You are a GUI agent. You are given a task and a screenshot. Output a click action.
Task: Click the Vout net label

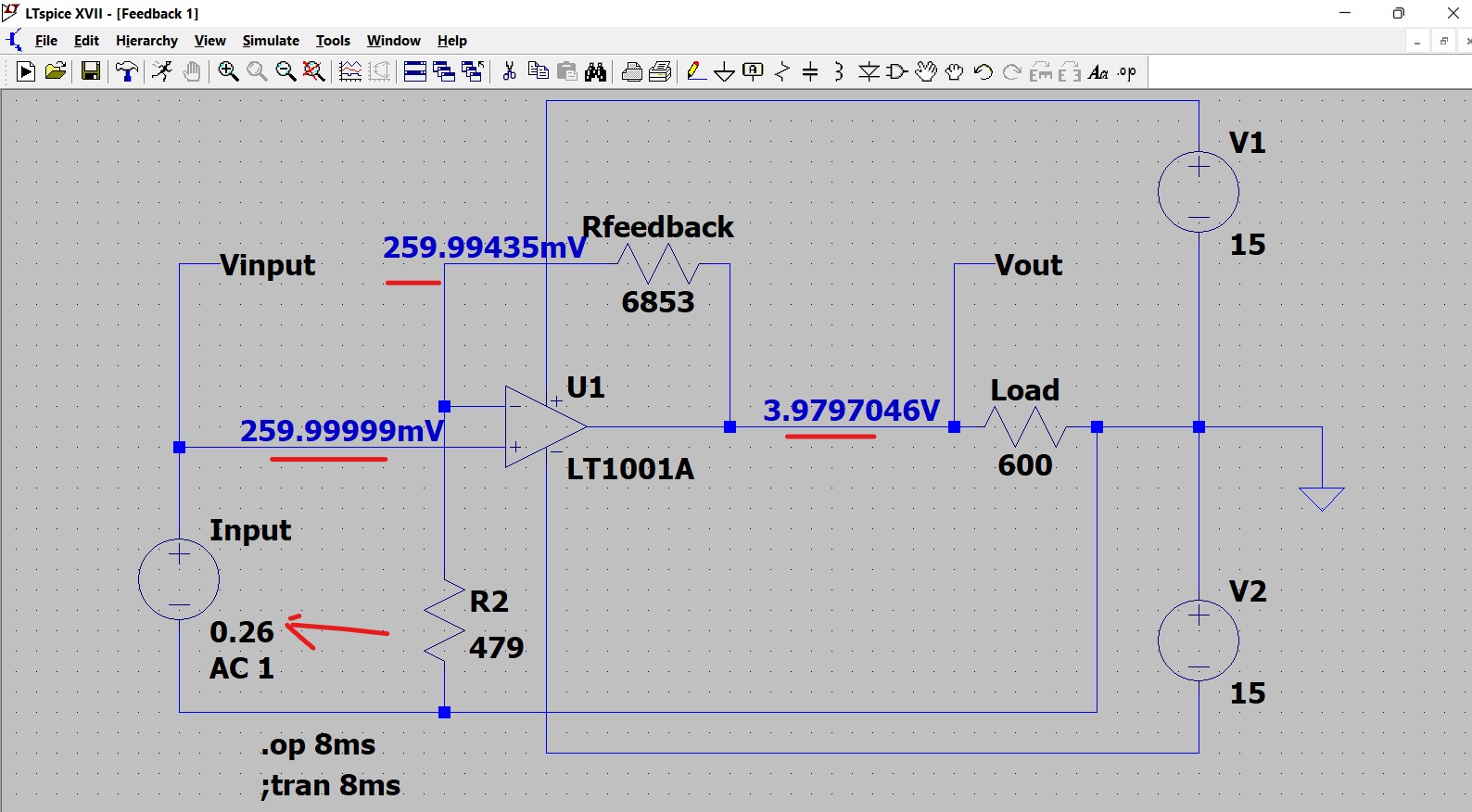coord(1028,265)
